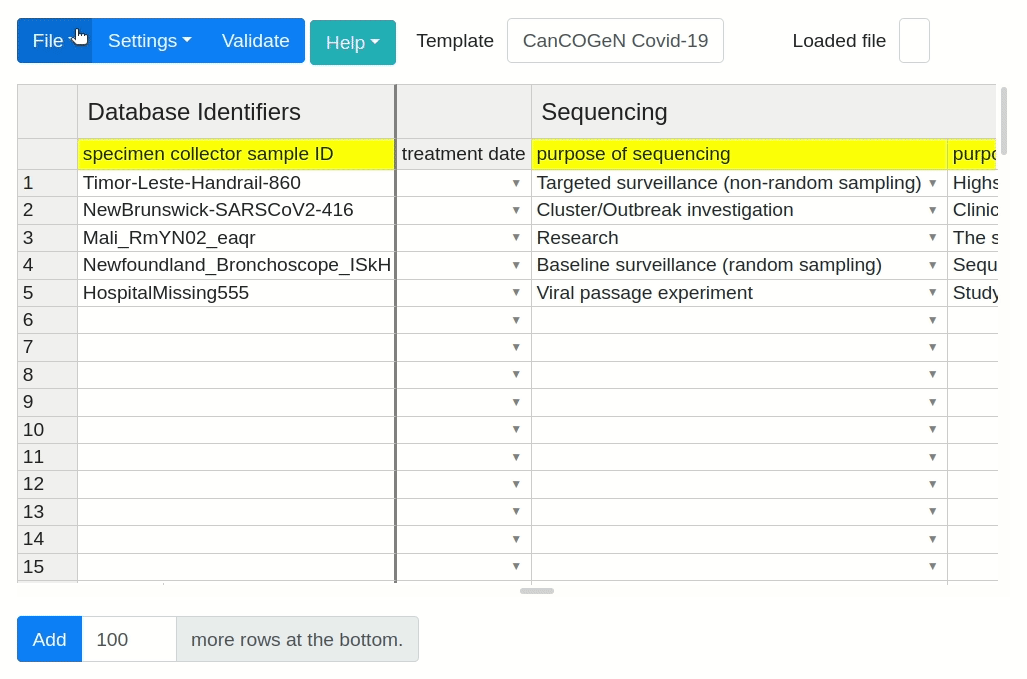Click the Sequencing section header
Image resolution: width=1027 pixels, height=679 pixels.
tap(604, 111)
